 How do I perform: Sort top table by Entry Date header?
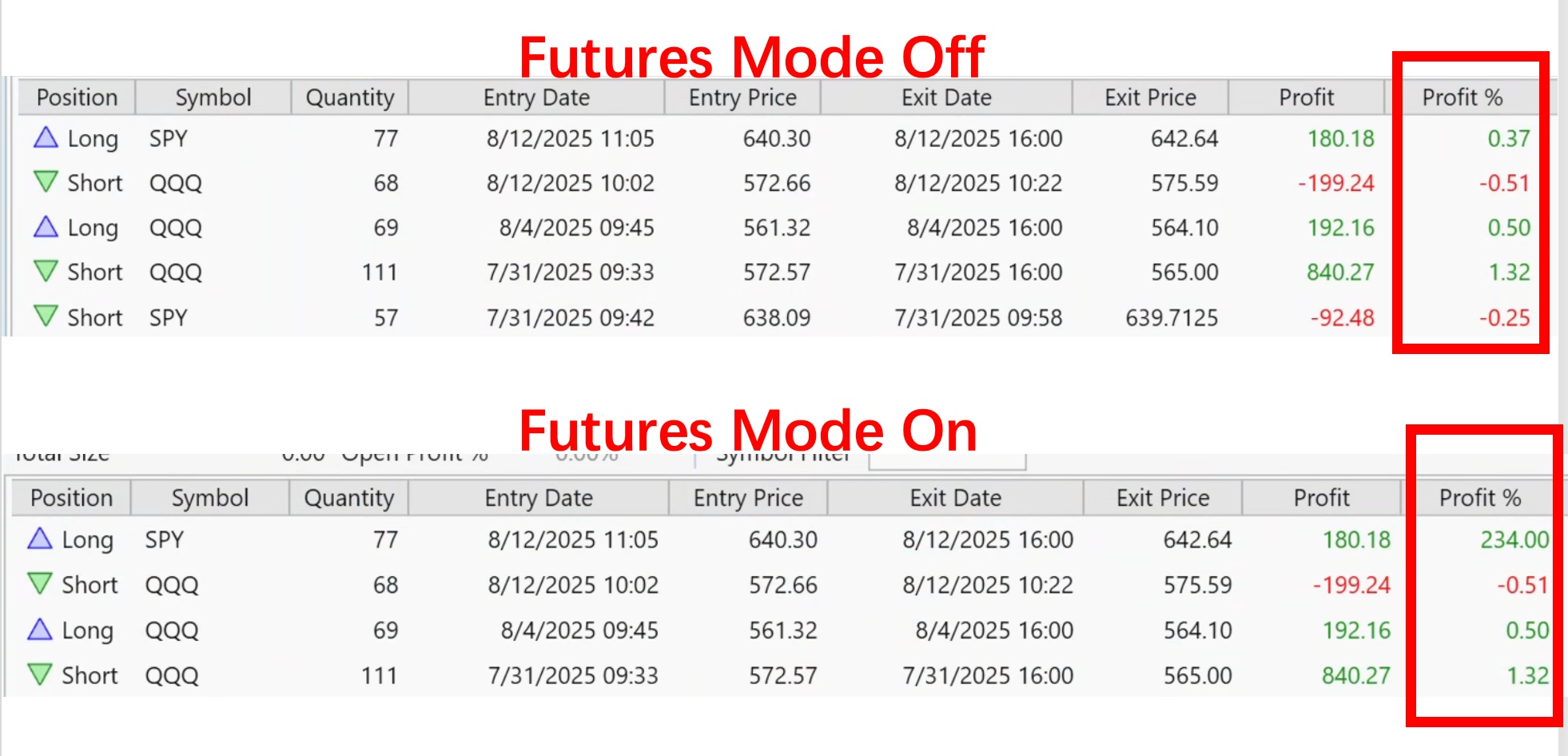click(536, 97)
